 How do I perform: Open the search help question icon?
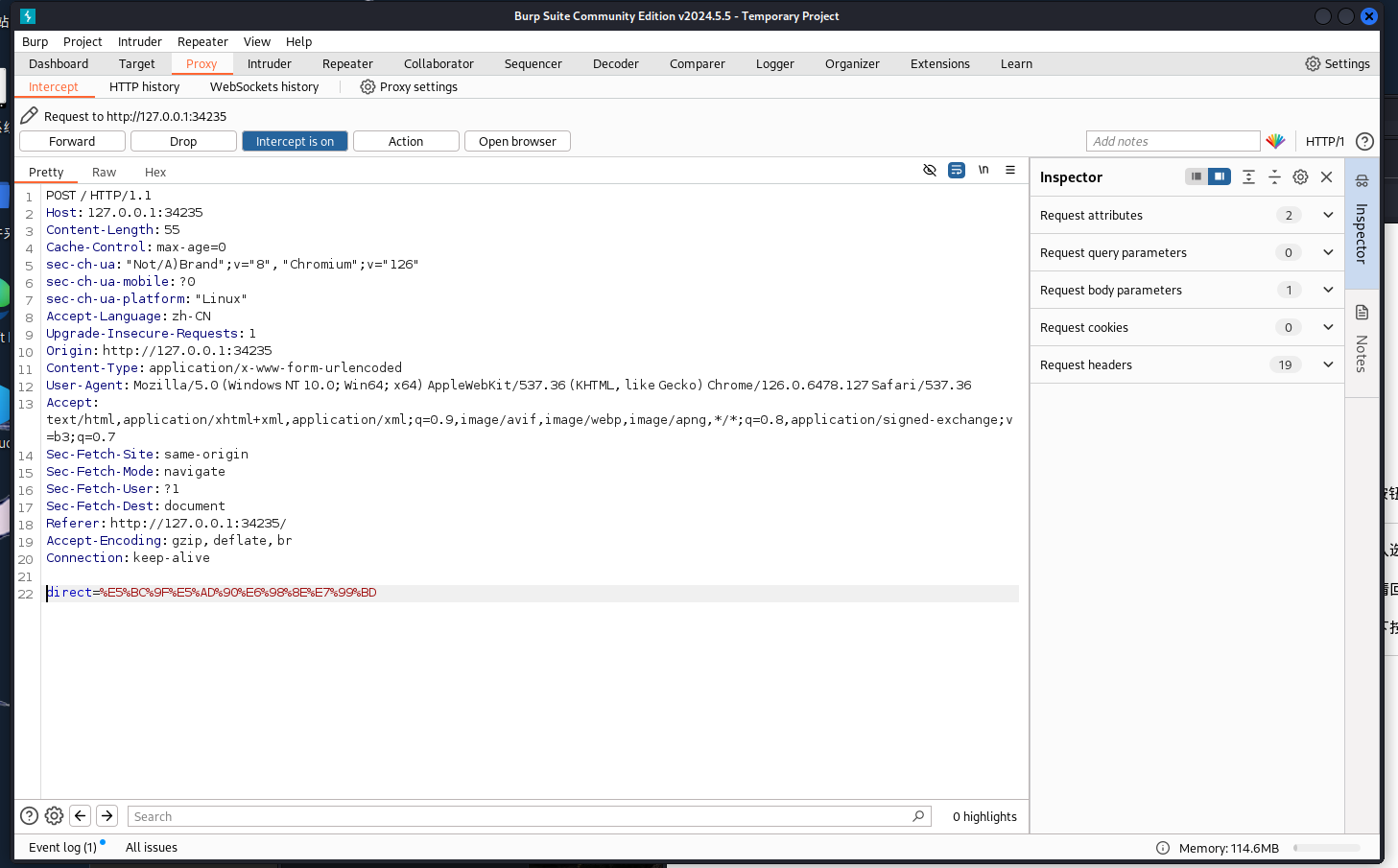(30, 815)
